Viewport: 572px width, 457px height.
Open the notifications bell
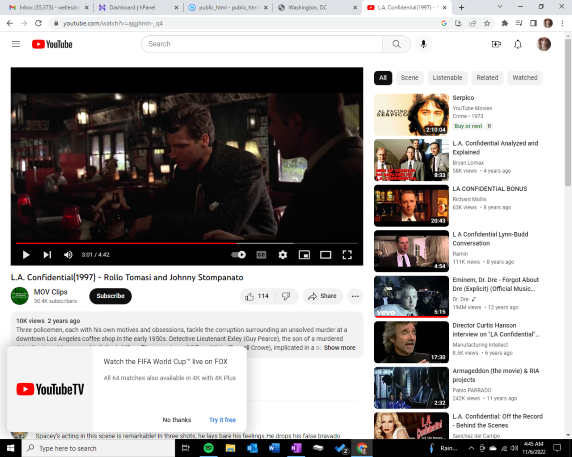click(x=518, y=44)
